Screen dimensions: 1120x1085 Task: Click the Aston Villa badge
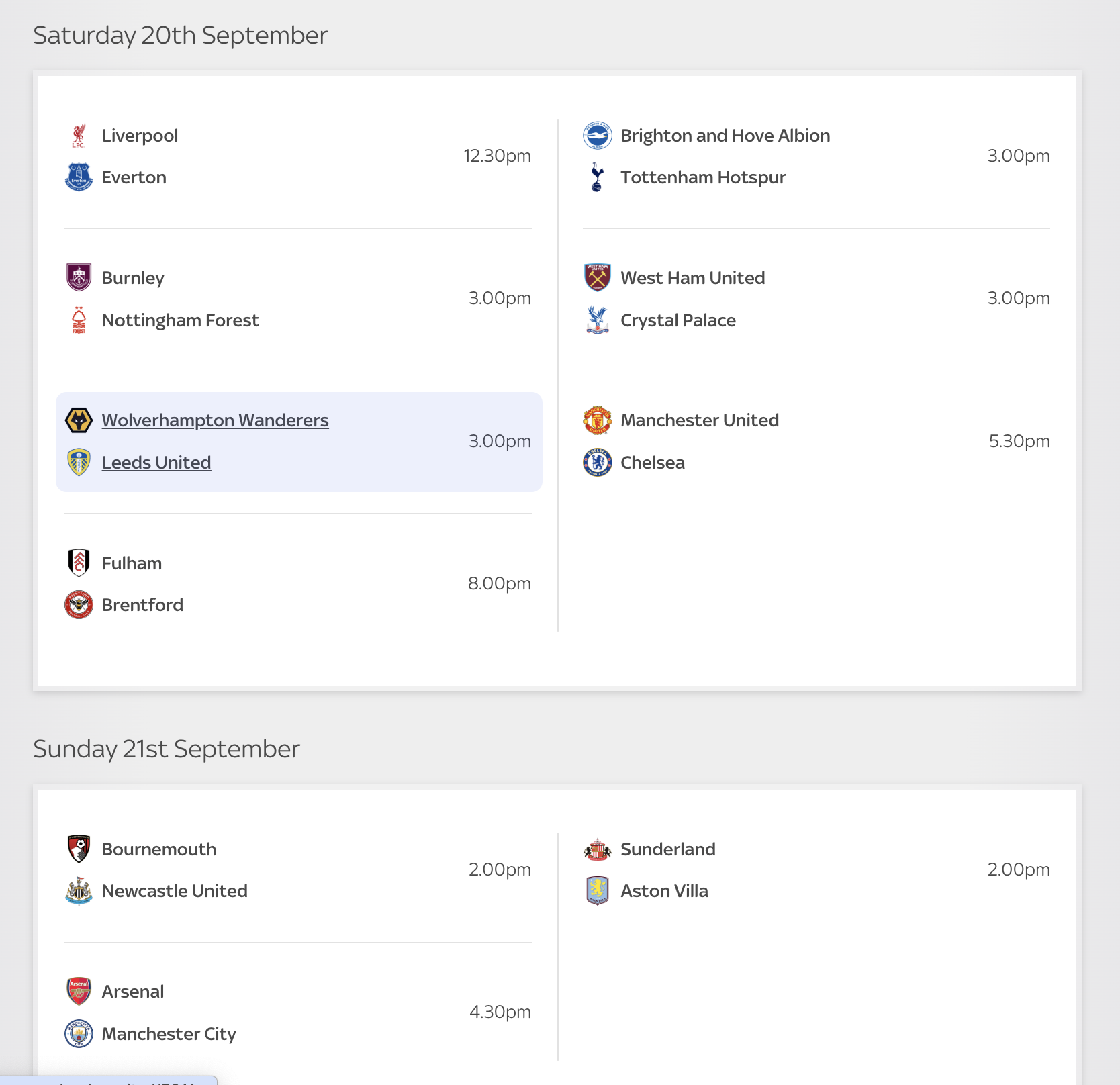(597, 891)
